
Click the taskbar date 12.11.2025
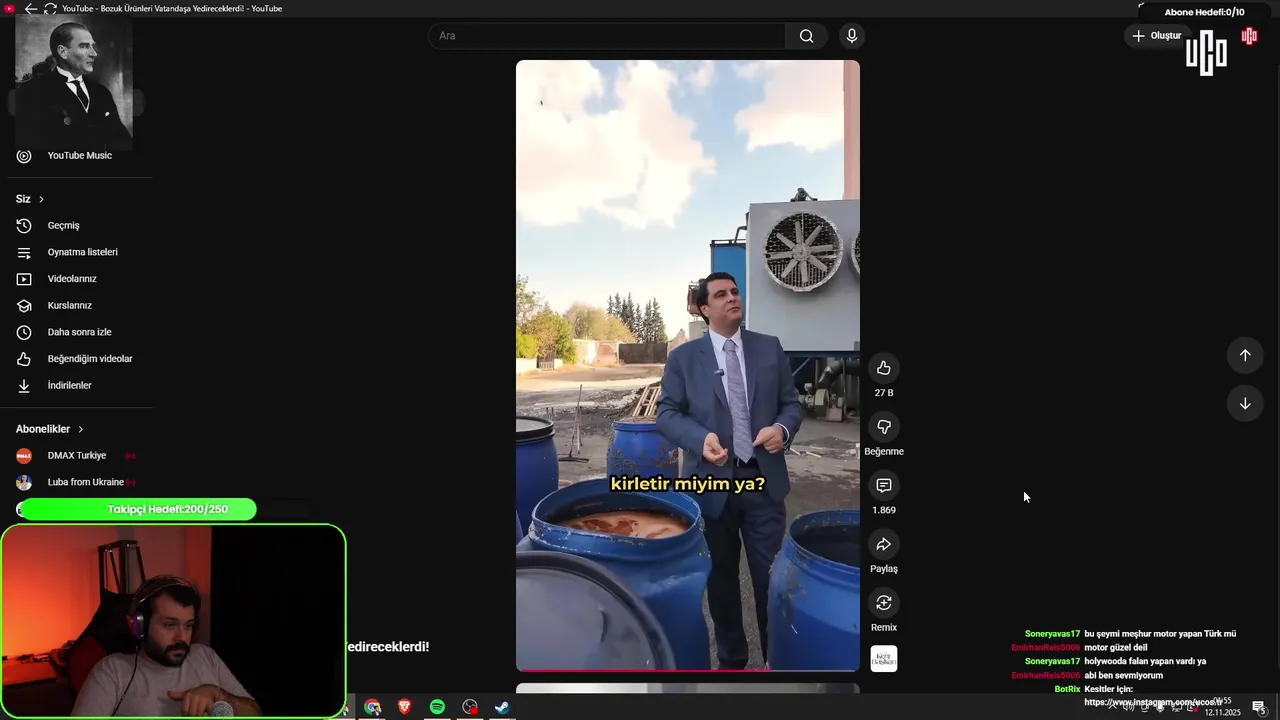(1222, 712)
